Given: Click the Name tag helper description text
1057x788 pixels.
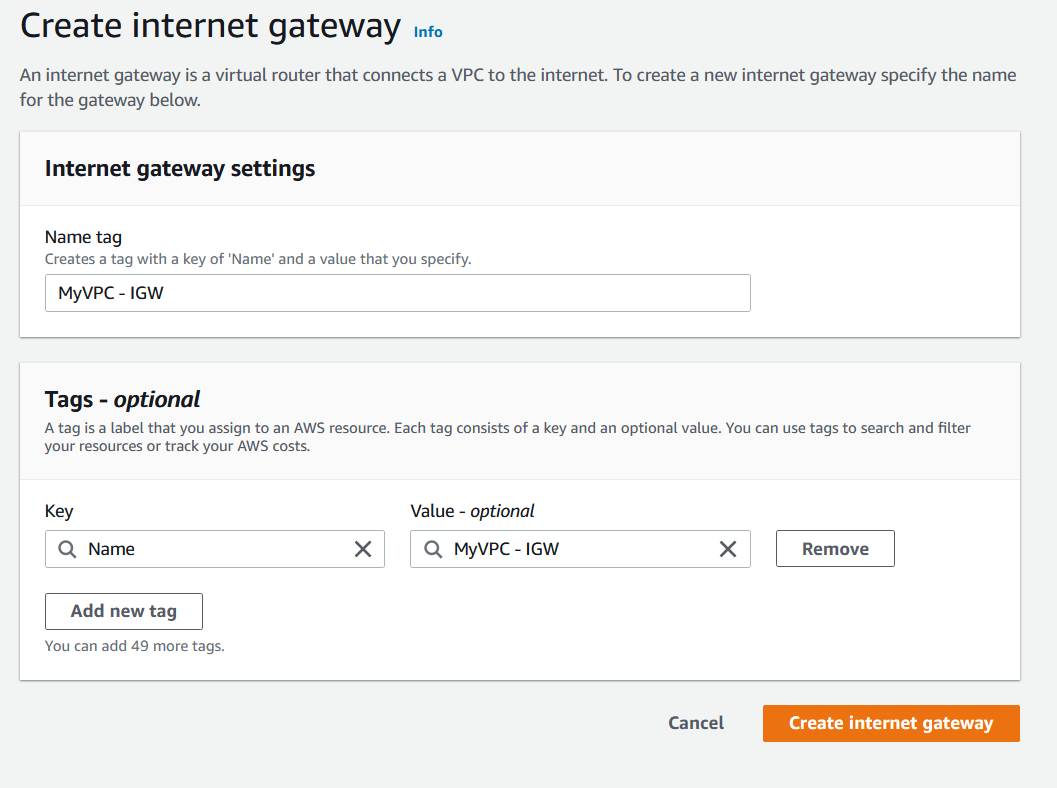Looking at the screenshot, I should (258, 260).
